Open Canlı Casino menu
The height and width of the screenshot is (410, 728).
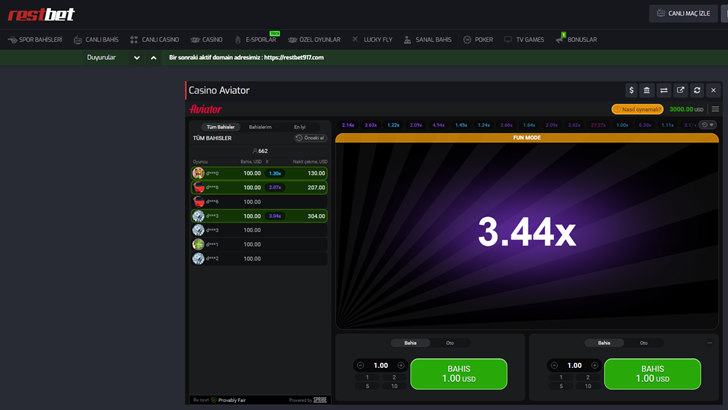pyautogui.click(x=155, y=39)
